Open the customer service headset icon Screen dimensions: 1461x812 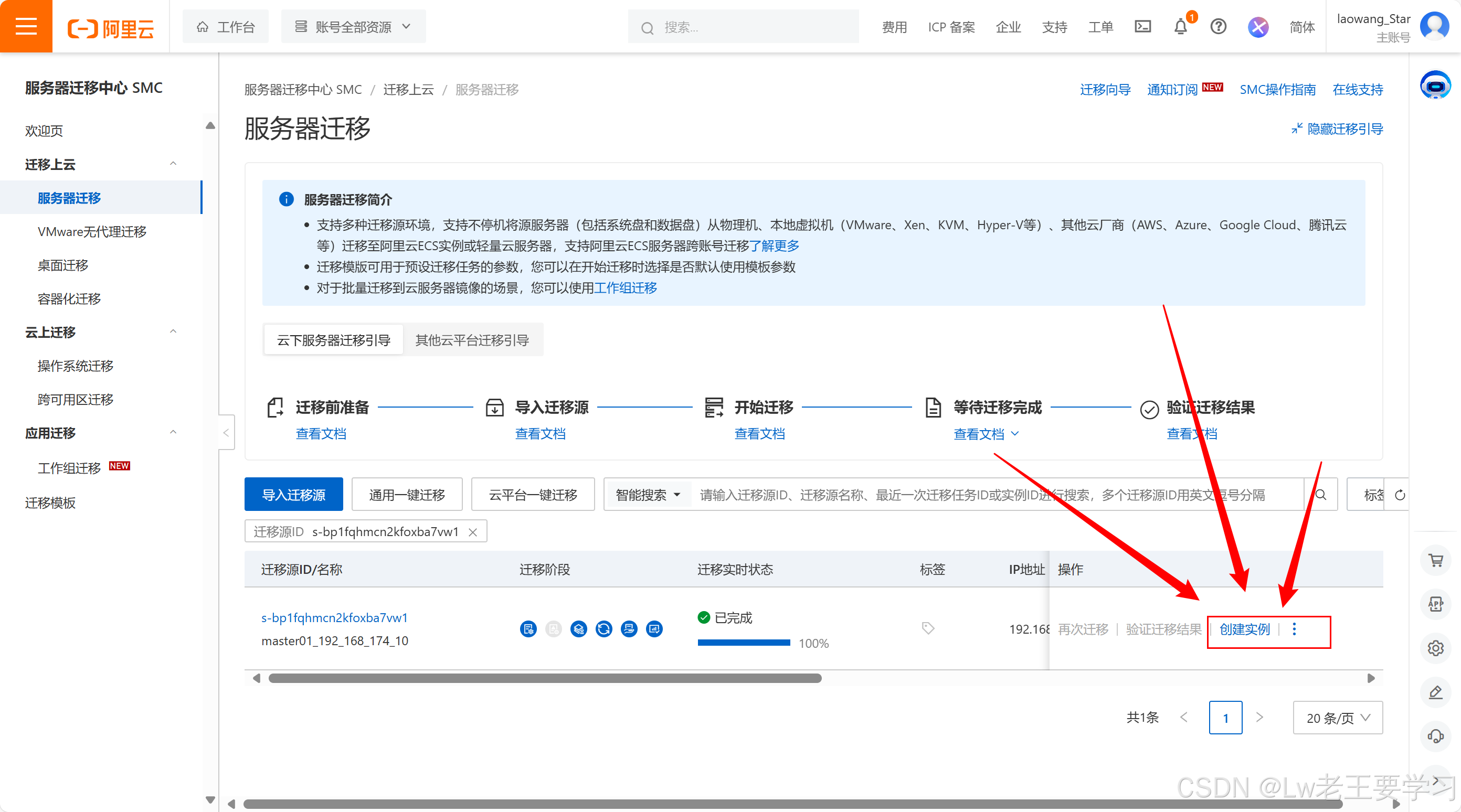(x=1435, y=736)
